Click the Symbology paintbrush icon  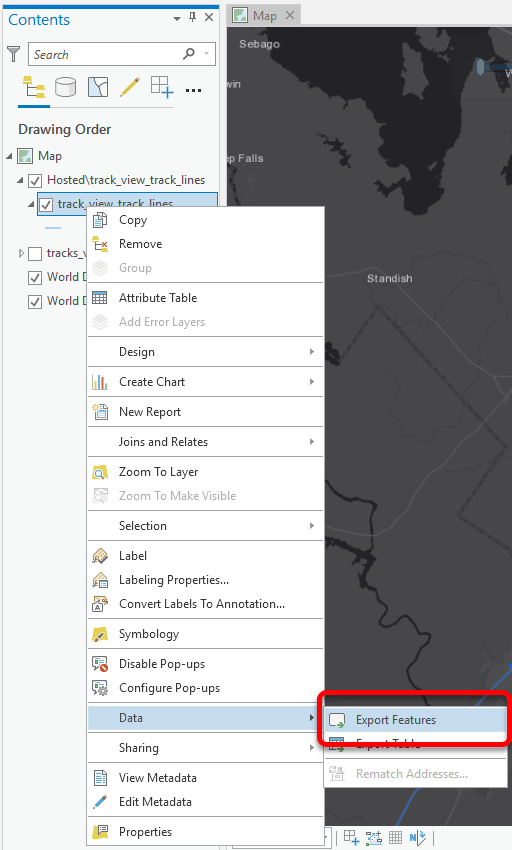[100, 634]
